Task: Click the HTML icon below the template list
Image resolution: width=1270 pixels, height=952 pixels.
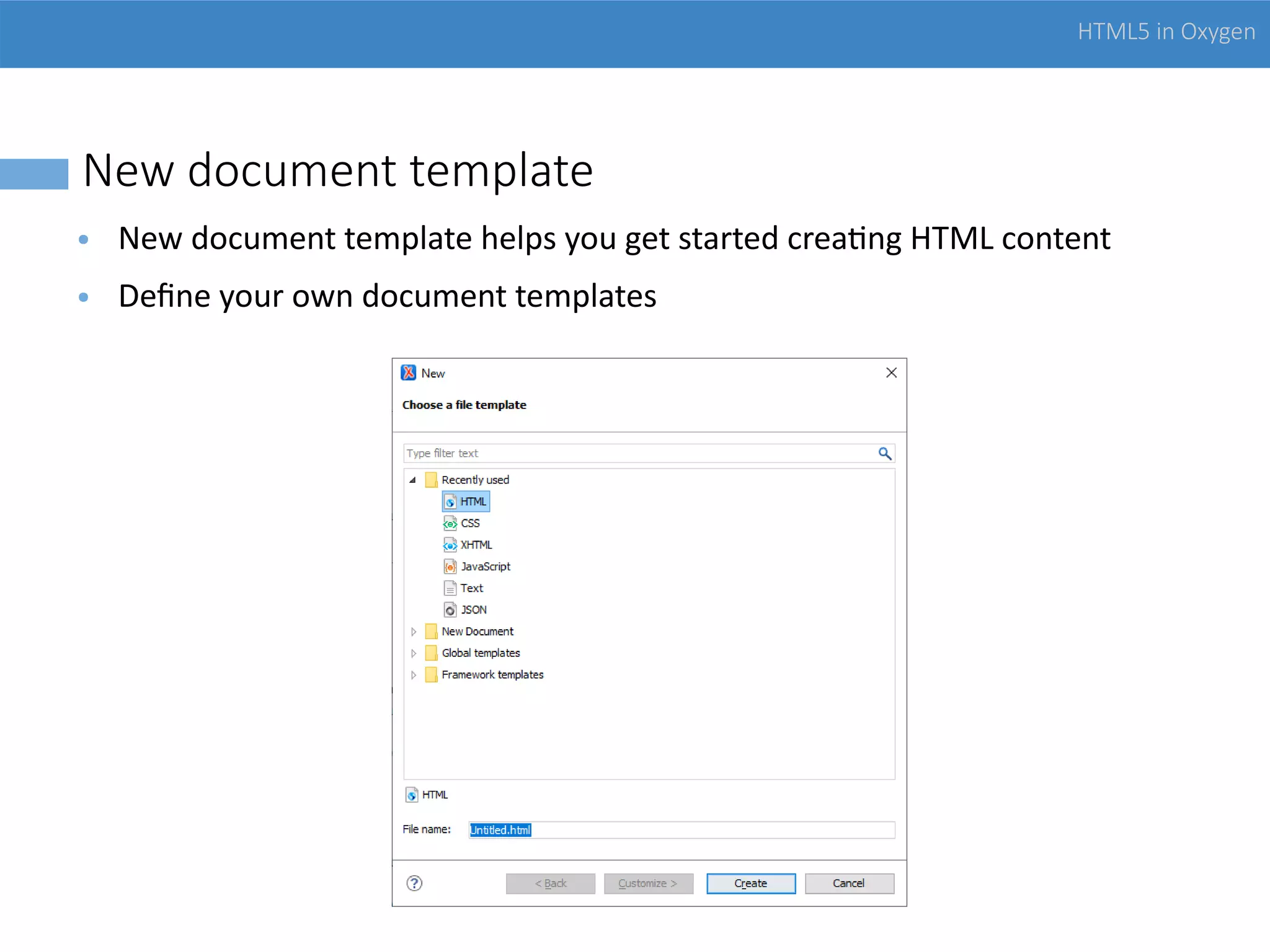Action: point(412,795)
